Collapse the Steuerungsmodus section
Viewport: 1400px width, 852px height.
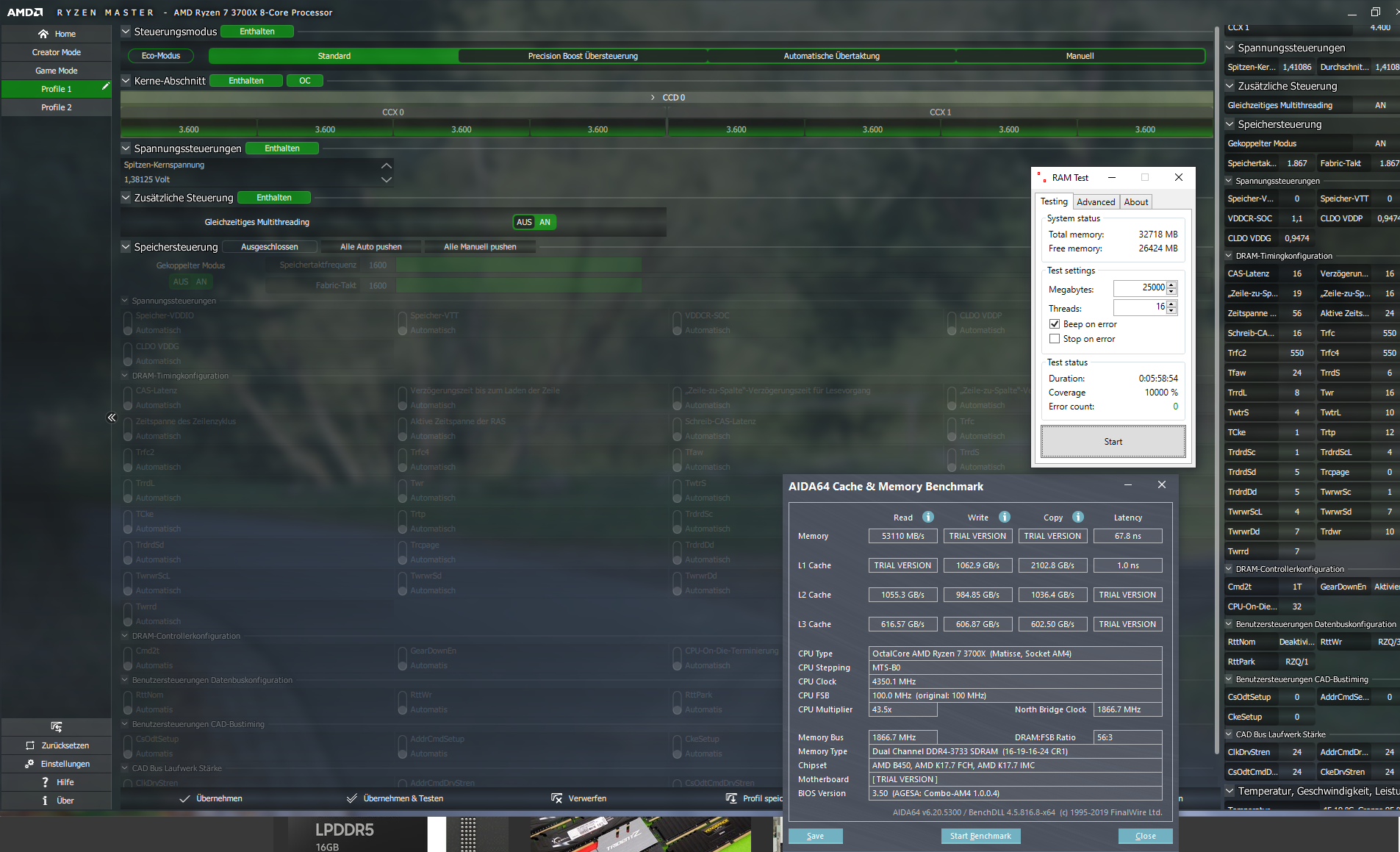click(x=126, y=32)
